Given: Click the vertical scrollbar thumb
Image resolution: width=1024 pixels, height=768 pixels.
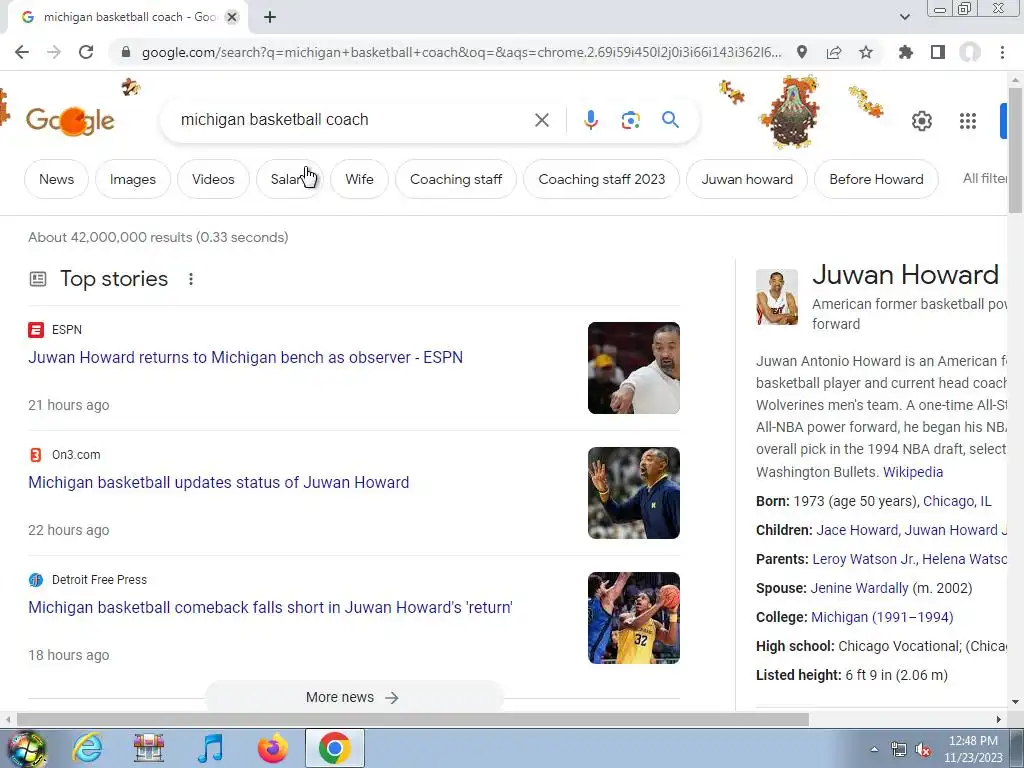Looking at the screenshot, I should pos(1016,150).
